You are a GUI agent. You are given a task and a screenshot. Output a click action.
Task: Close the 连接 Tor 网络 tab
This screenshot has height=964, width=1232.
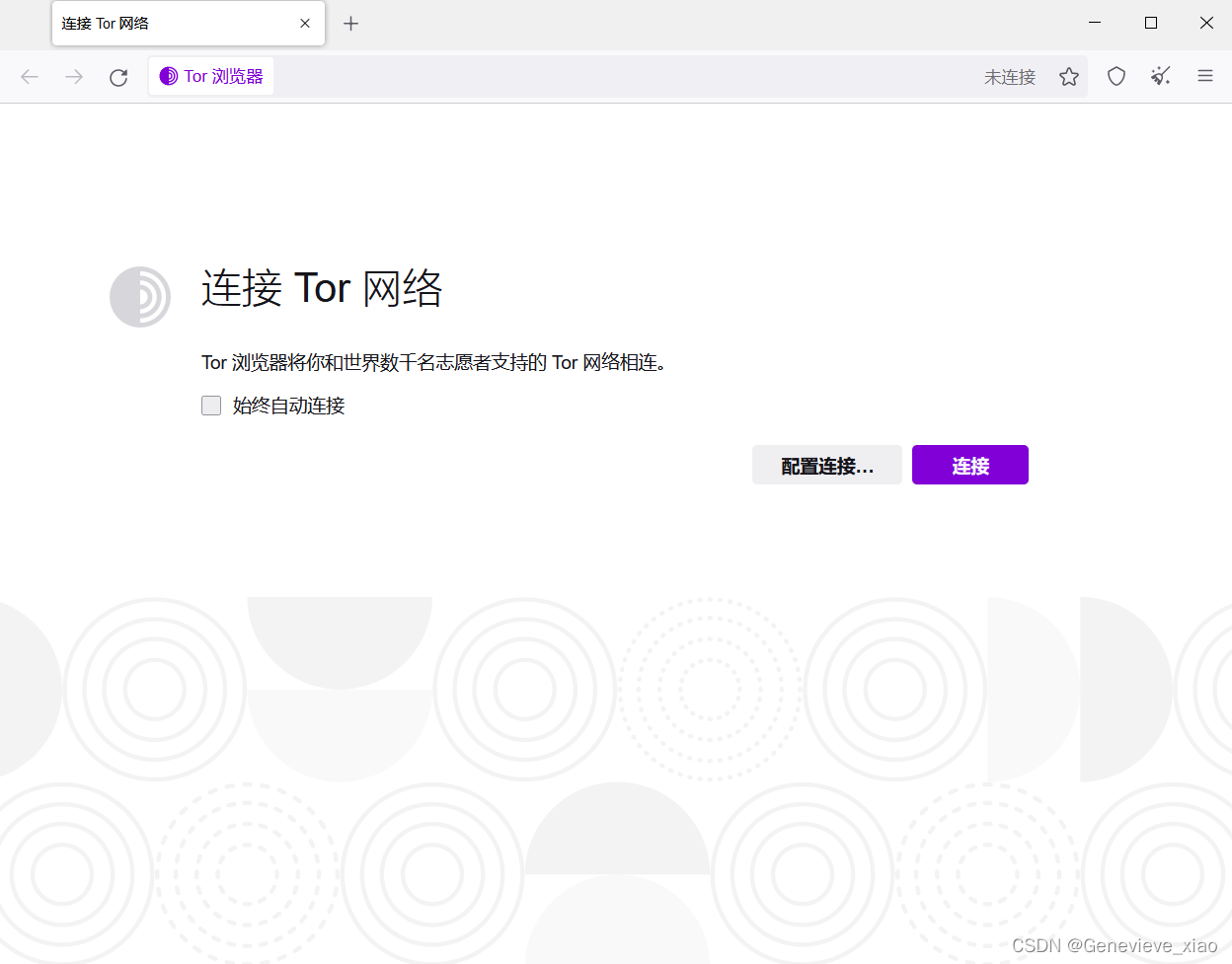click(305, 24)
